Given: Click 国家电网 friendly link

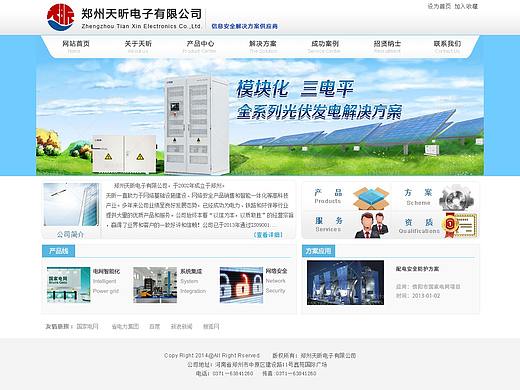Looking at the screenshot, I should (x=87, y=326).
